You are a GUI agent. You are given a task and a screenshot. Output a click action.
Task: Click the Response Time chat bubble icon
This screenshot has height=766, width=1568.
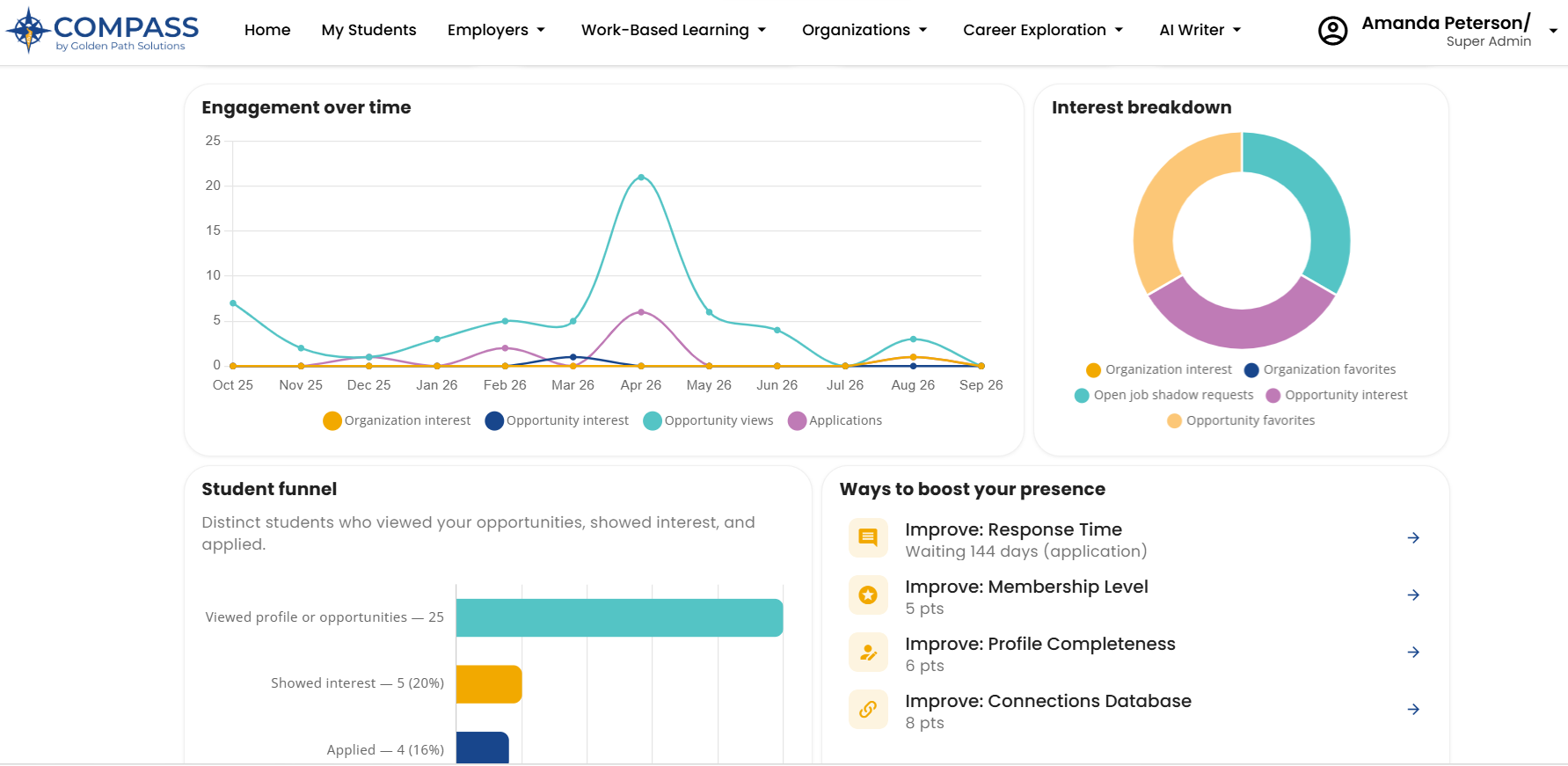pyautogui.click(x=868, y=538)
